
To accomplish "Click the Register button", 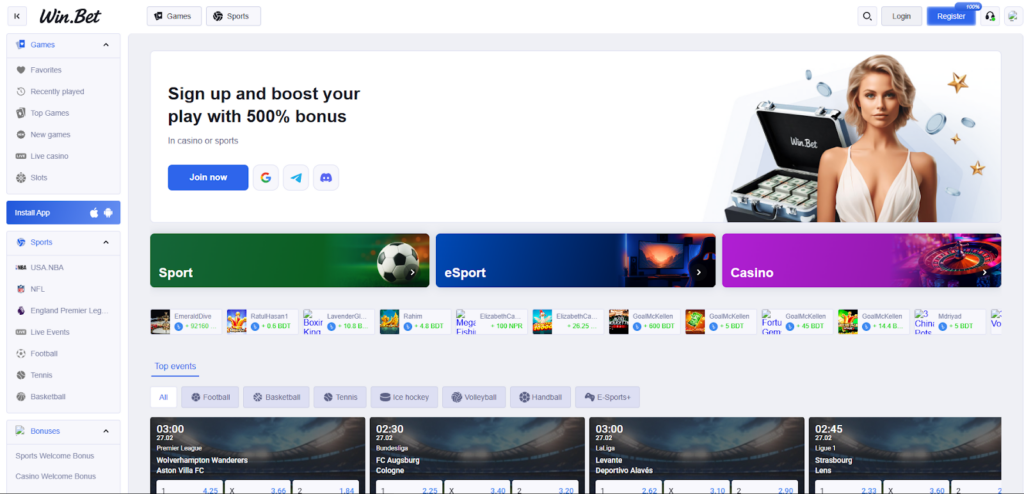I will (x=951, y=16).
